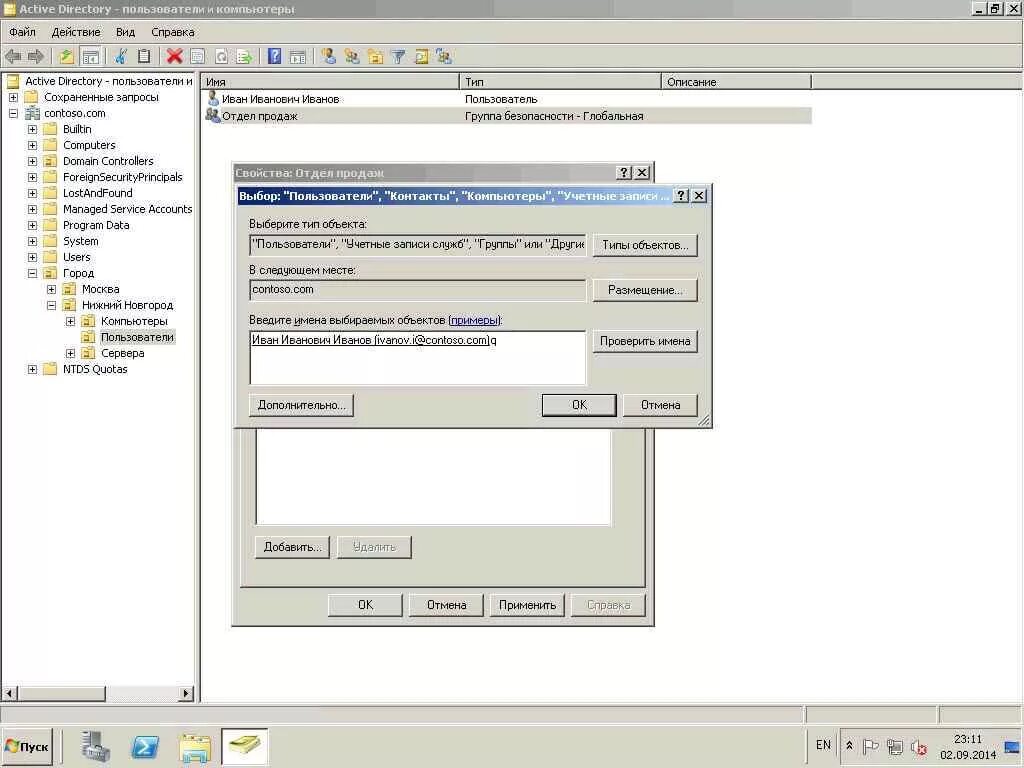Expand the Builtin container

click(32, 129)
